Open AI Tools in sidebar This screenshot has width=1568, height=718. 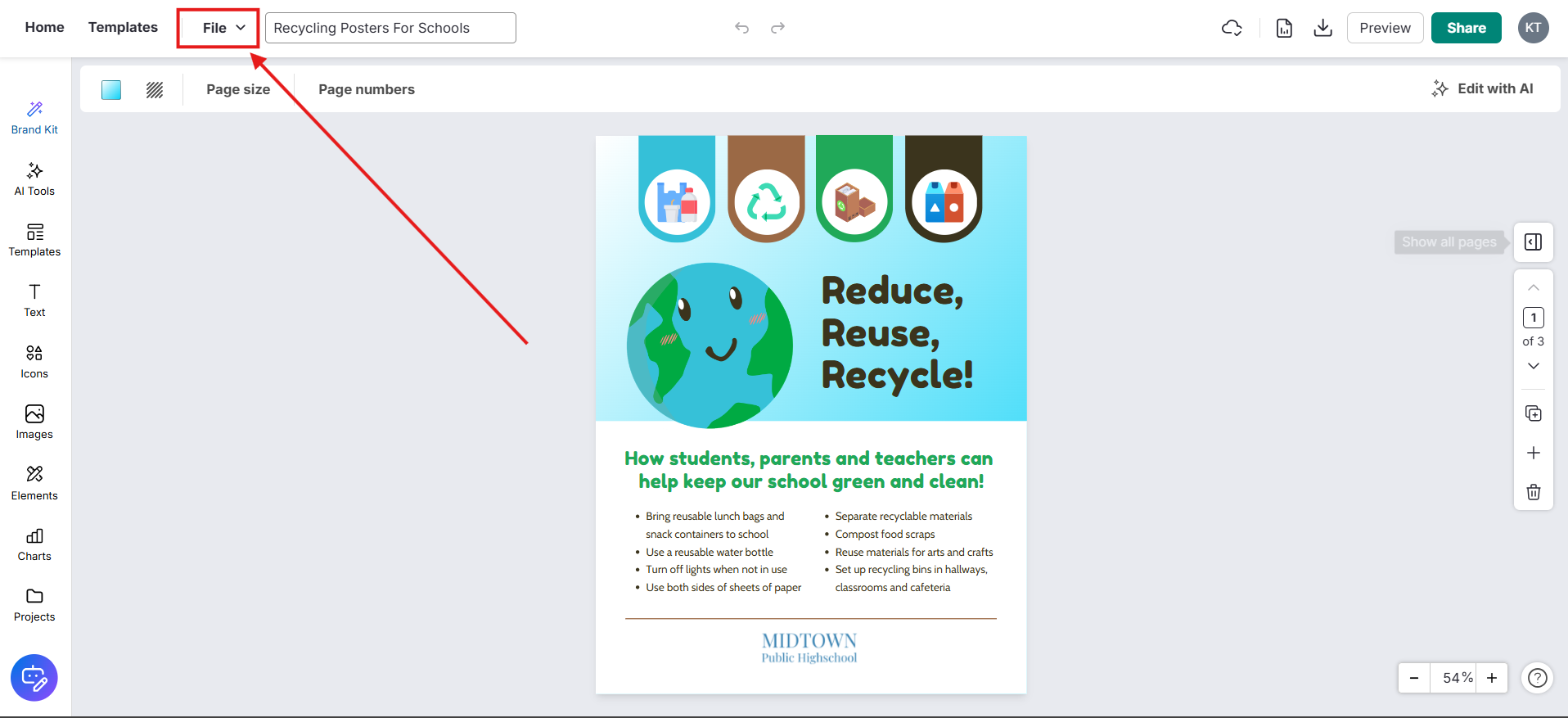pyautogui.click(x=34, y=179)
